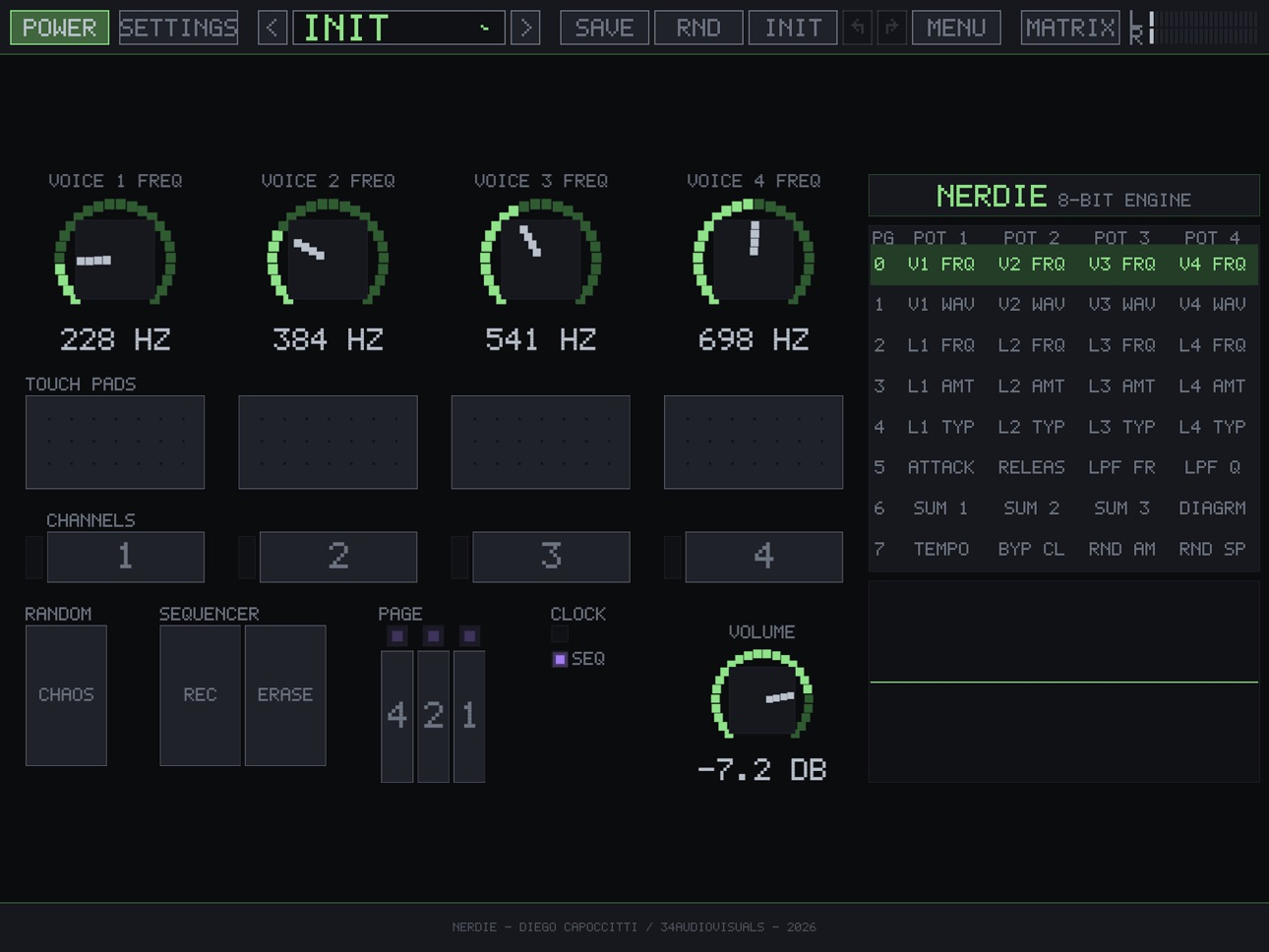Click LED indicator above page 2

[x=433, y=636]
